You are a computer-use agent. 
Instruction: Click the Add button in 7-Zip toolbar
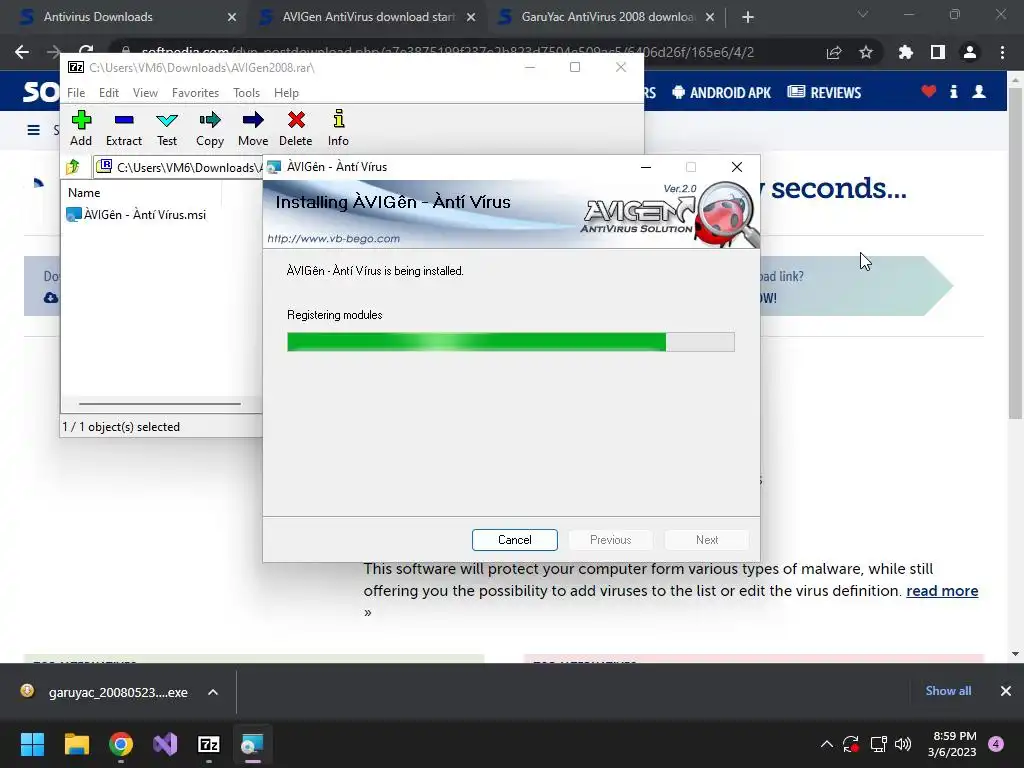coord(81,129)
